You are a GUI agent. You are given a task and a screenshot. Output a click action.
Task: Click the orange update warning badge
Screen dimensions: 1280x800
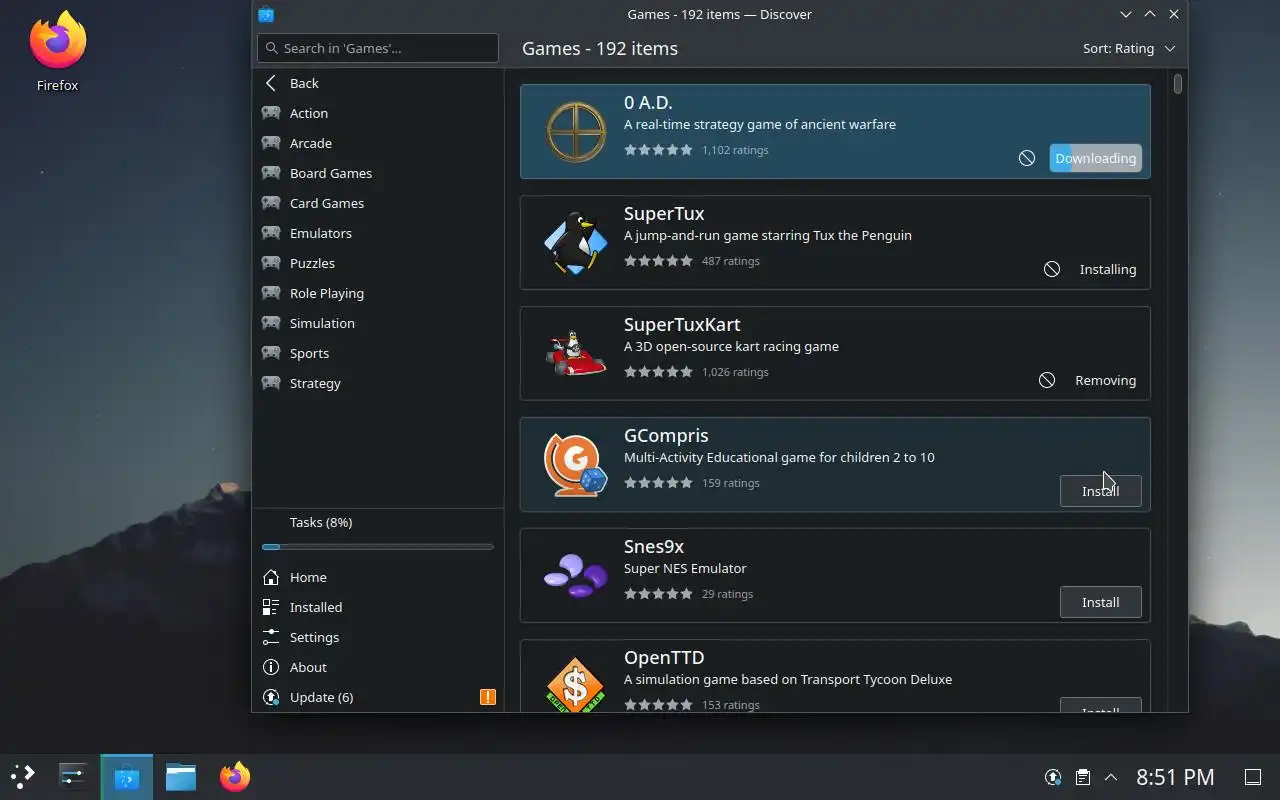coord(488,697)
